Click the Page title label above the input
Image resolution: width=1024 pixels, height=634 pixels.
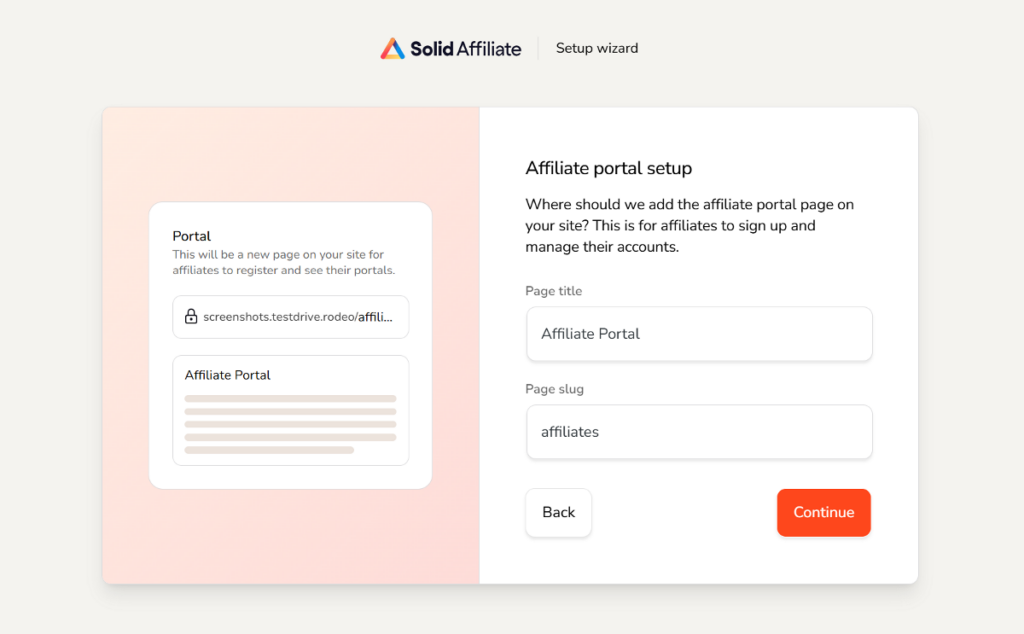click(x=553, y=291)
